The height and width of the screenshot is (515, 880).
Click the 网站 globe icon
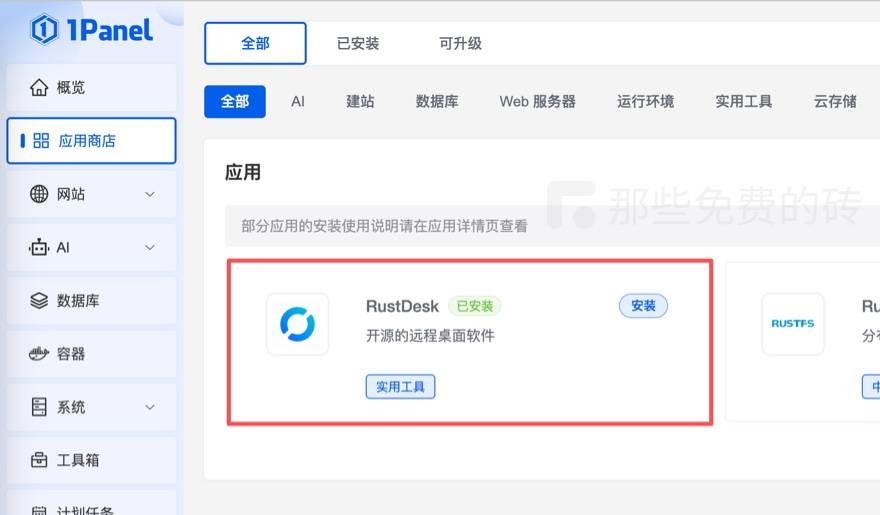(39, 194)
